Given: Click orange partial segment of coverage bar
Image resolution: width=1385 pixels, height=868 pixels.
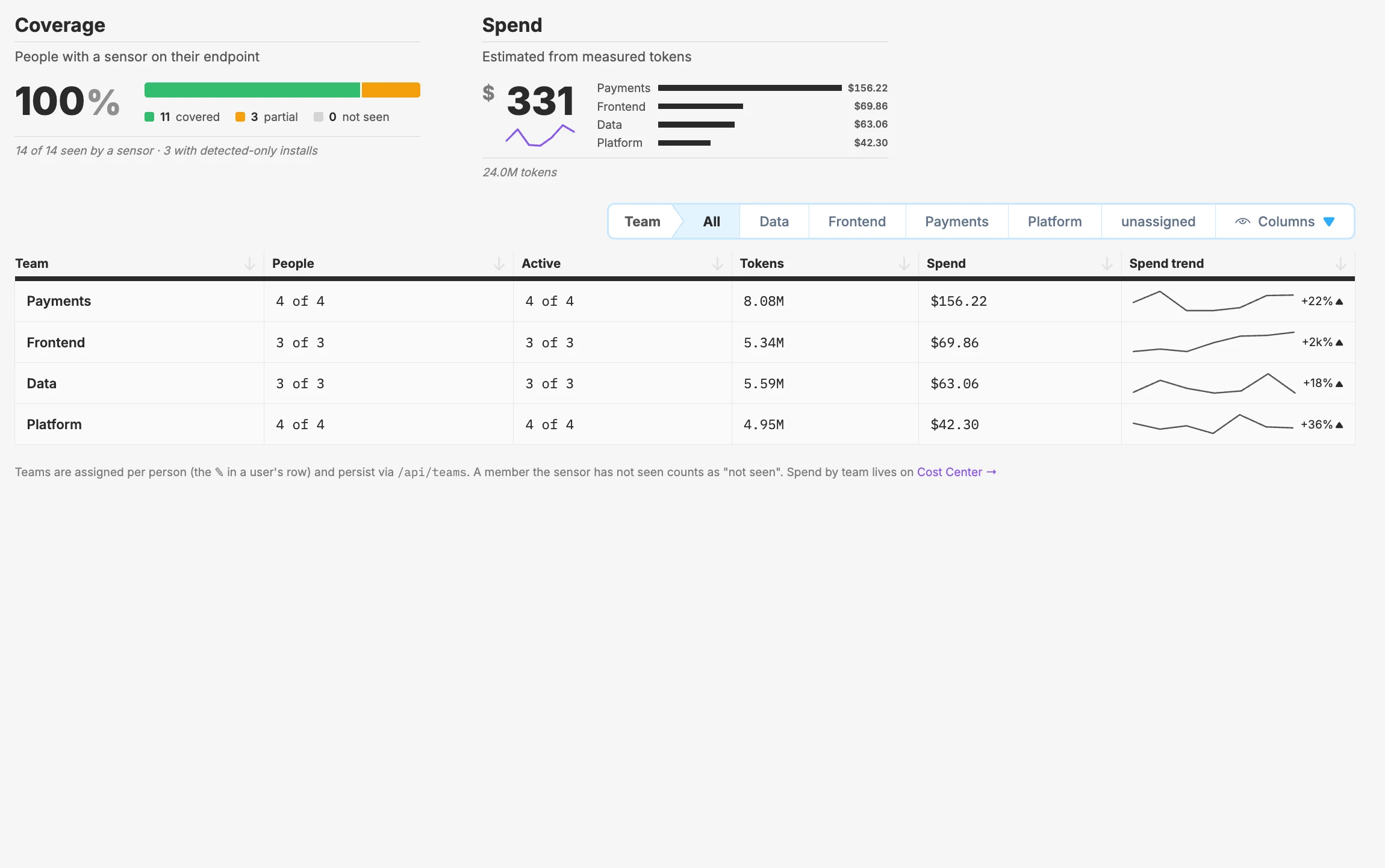Looking at the screenshot, I should coord(391,90).
